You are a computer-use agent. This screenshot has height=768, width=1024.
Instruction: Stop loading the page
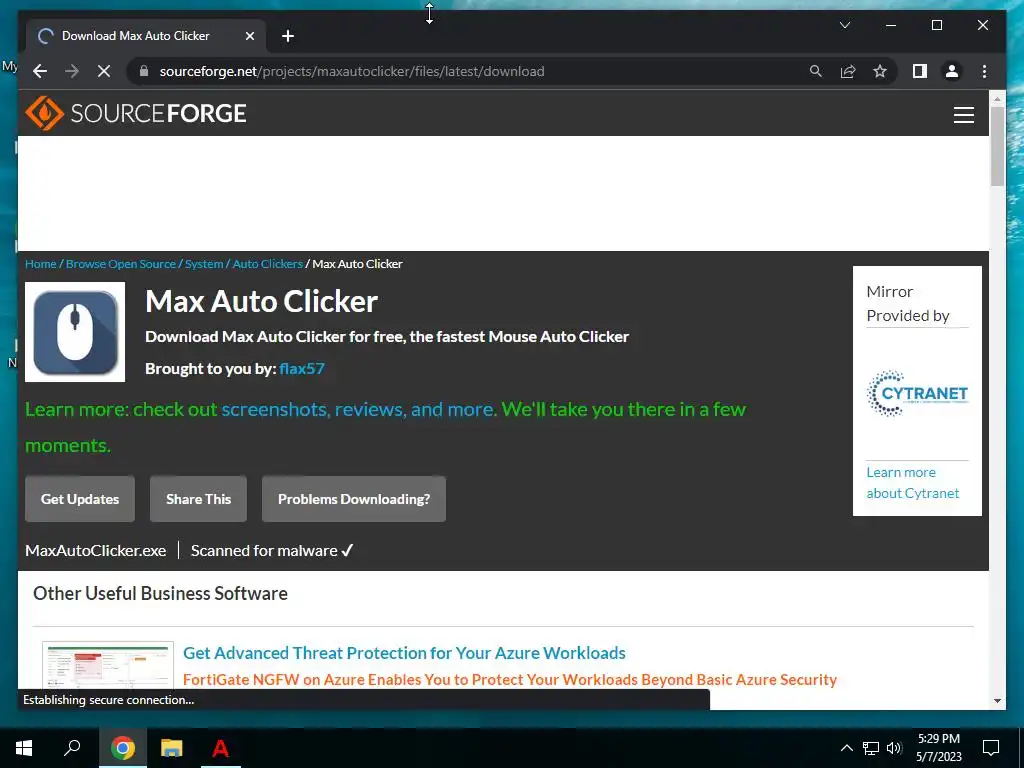[x=104, y=71]
